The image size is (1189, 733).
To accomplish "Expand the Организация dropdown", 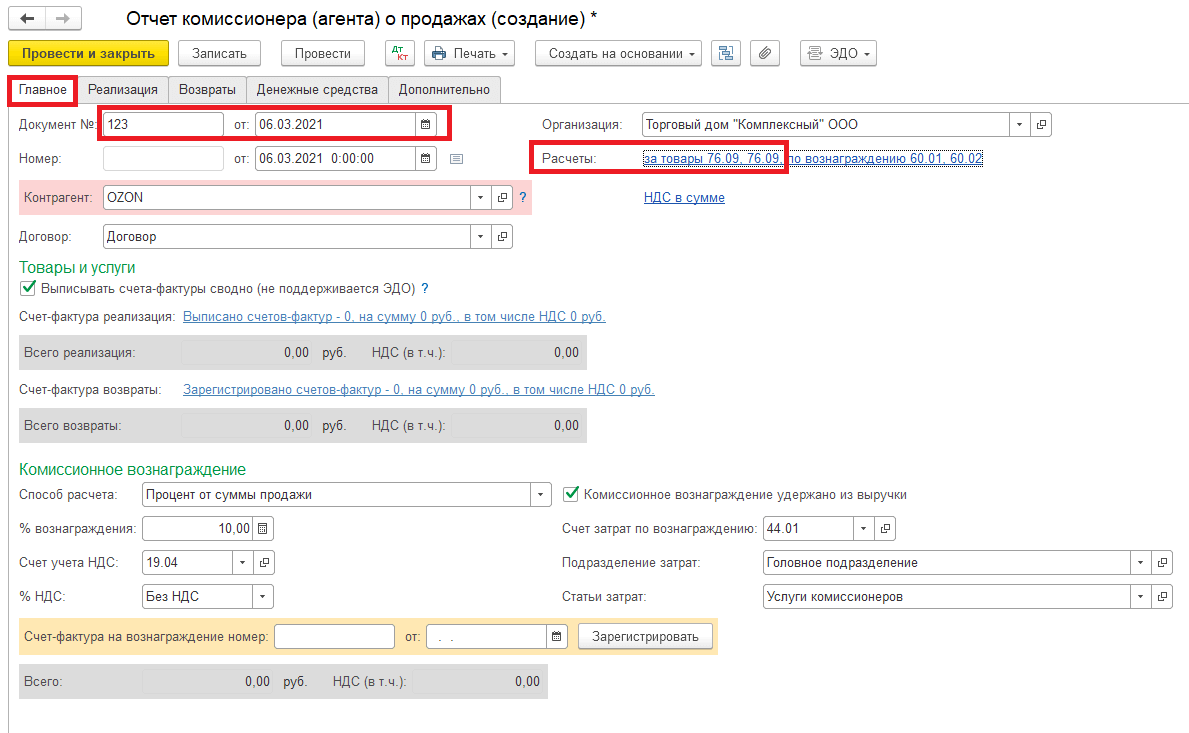I will pos(1020,124).
